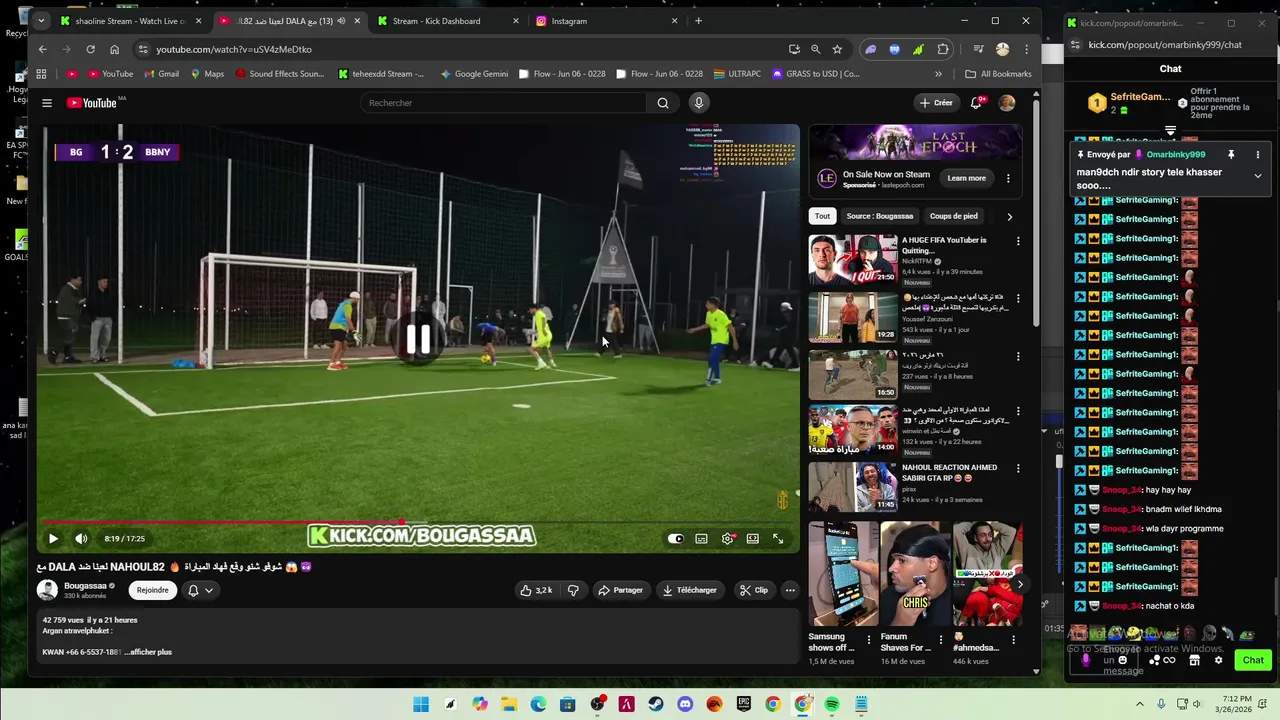The height and width of the screenshot is (720, 1280).
Task: Open the Clip scissors button
Action: pyautogui.click(x=753, y=590)
